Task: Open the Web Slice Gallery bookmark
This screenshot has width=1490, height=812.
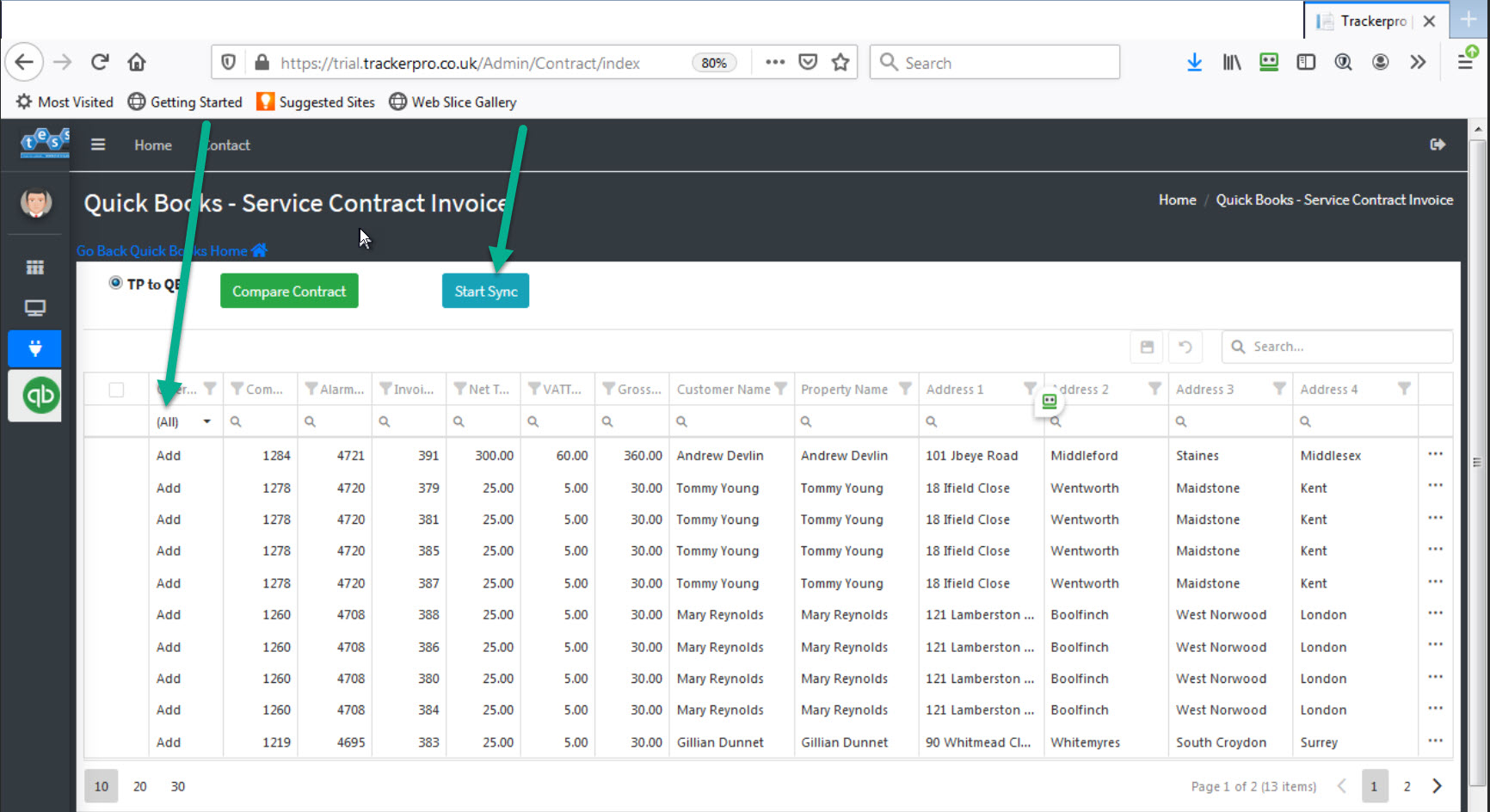Action: tap(453, 101)
